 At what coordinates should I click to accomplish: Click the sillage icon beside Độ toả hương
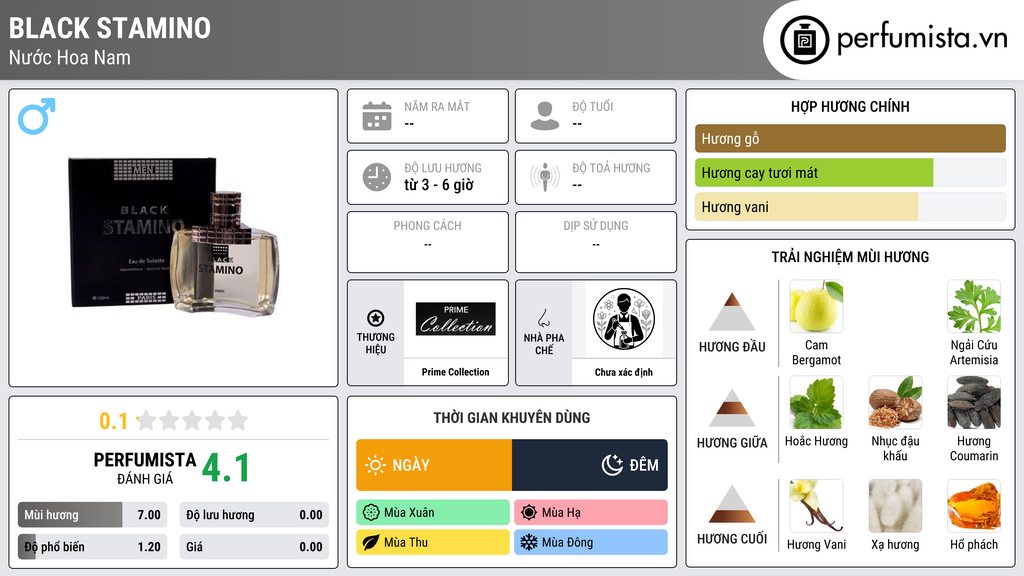tap(545, 177)
